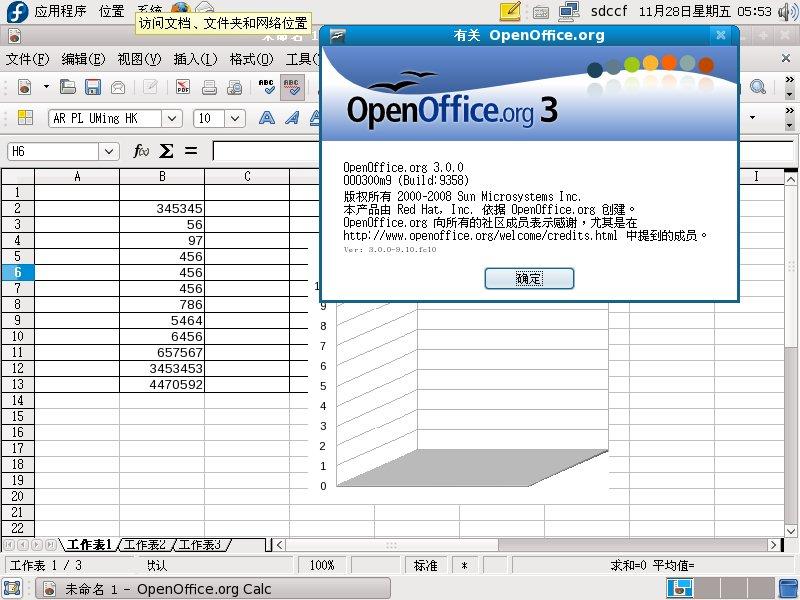The width and height of the screenshot is (800, 600).
Task: Save the spreadsheet with the floppy icon
Action: pyautogui.click(x=92, y=87)
